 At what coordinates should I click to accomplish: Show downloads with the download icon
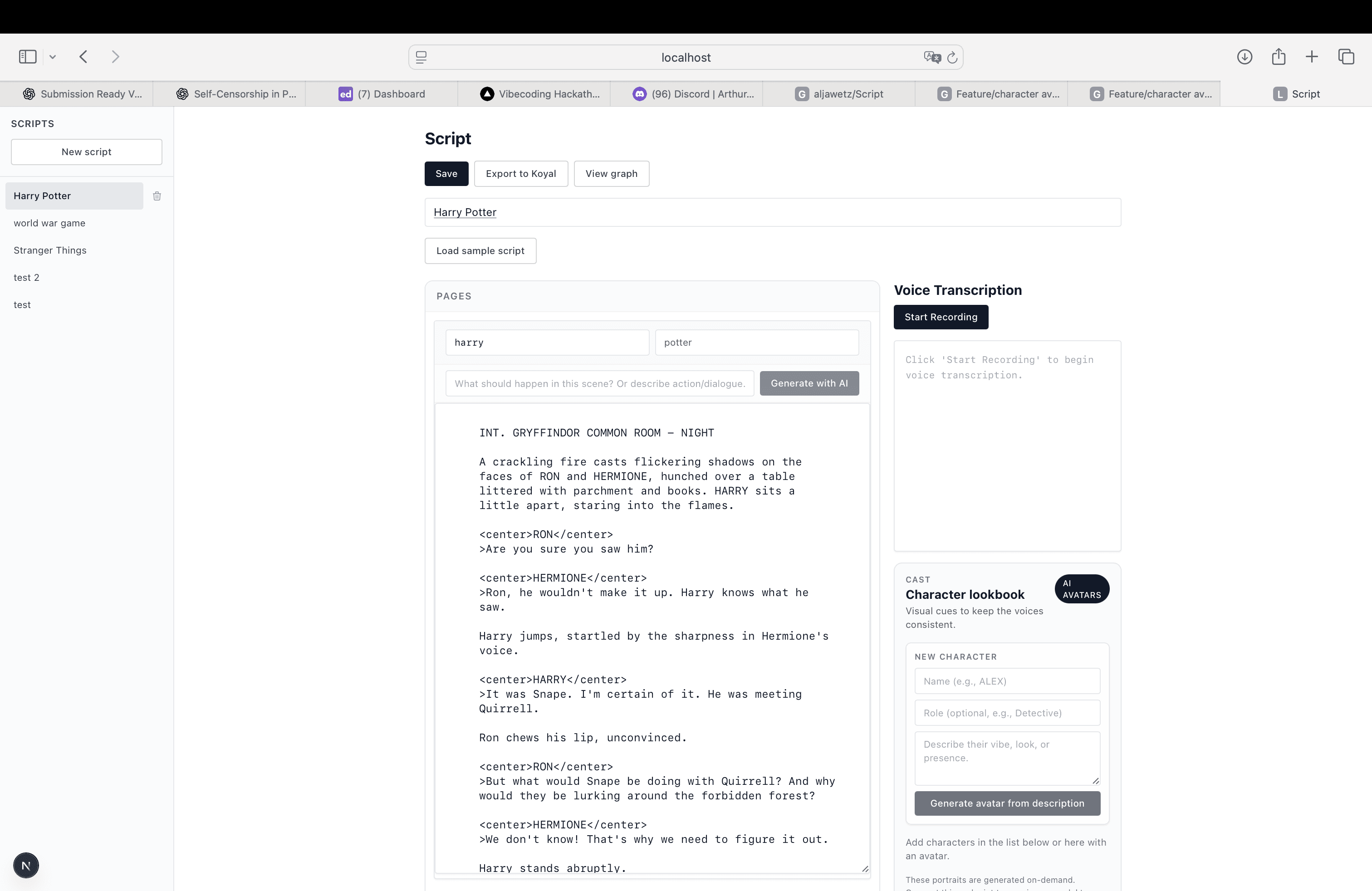[x=1245, y=56]
